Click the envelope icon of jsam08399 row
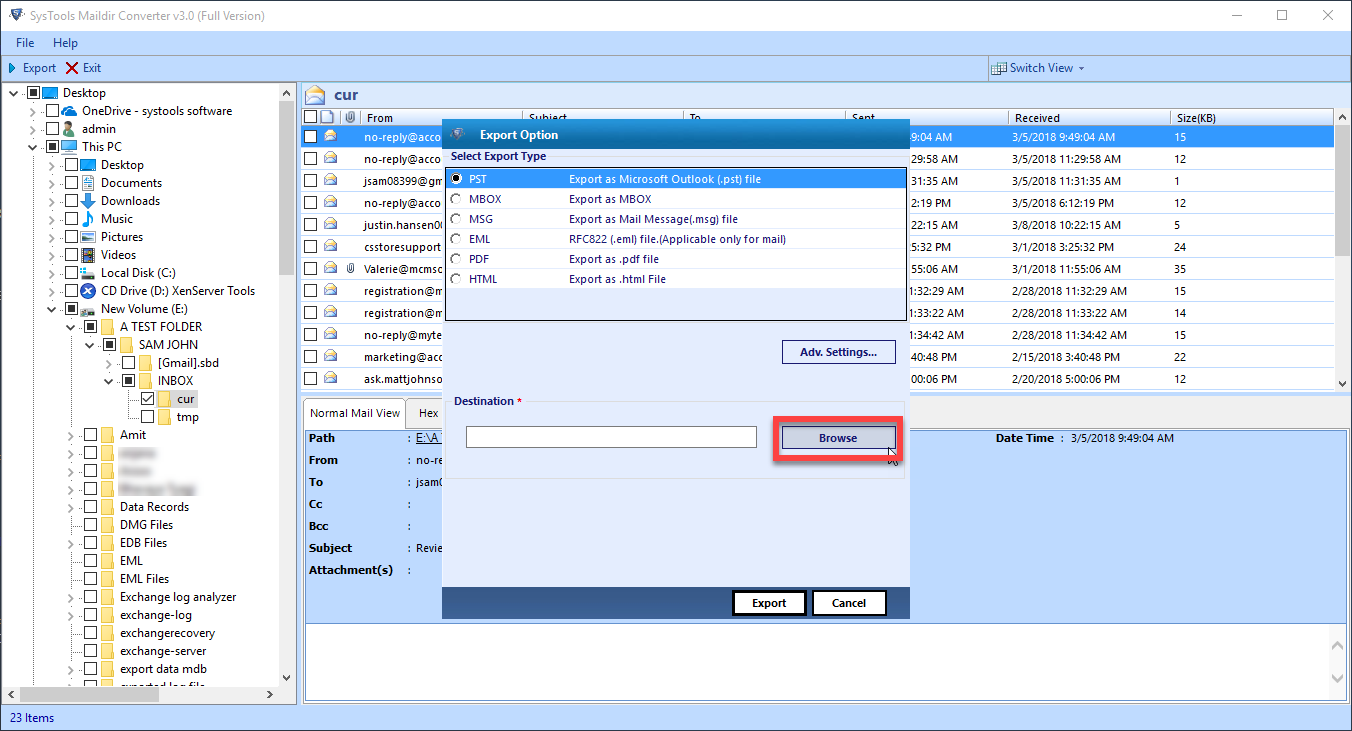 coord(330,180)
